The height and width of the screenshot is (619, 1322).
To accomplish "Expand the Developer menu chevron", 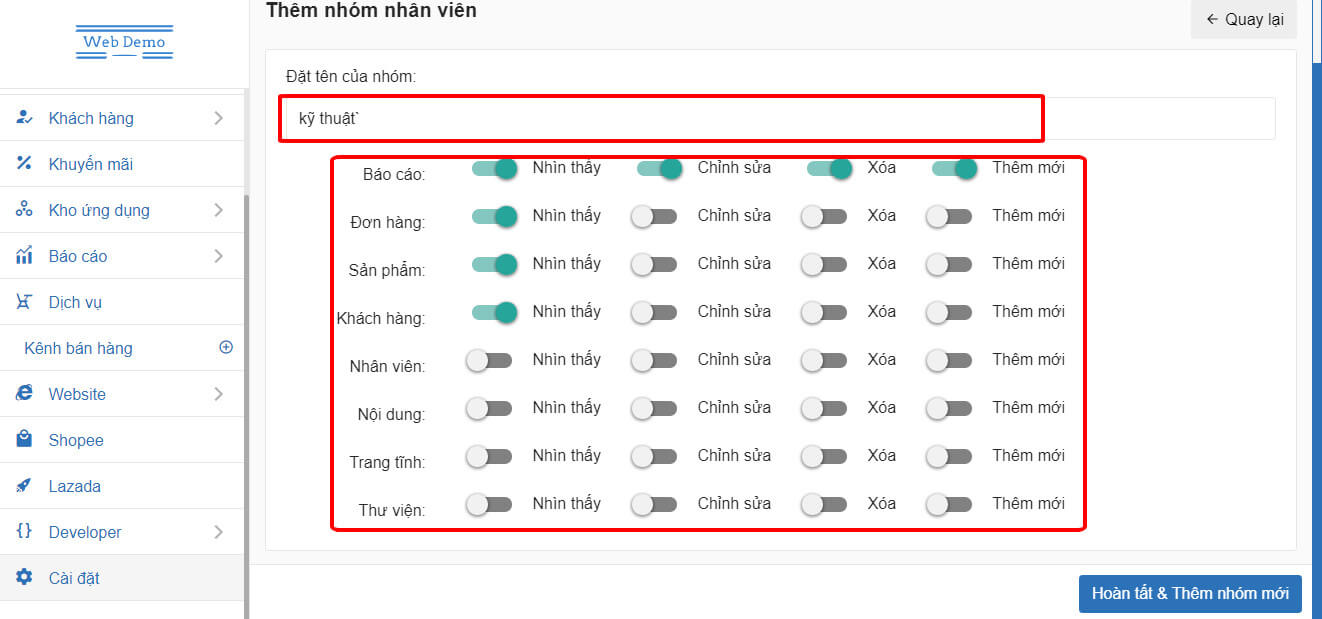I will [x=218, y=532].
